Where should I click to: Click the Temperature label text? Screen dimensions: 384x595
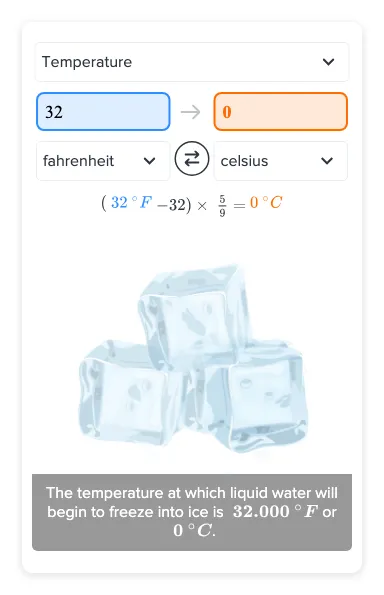click(x=87, y=62)
